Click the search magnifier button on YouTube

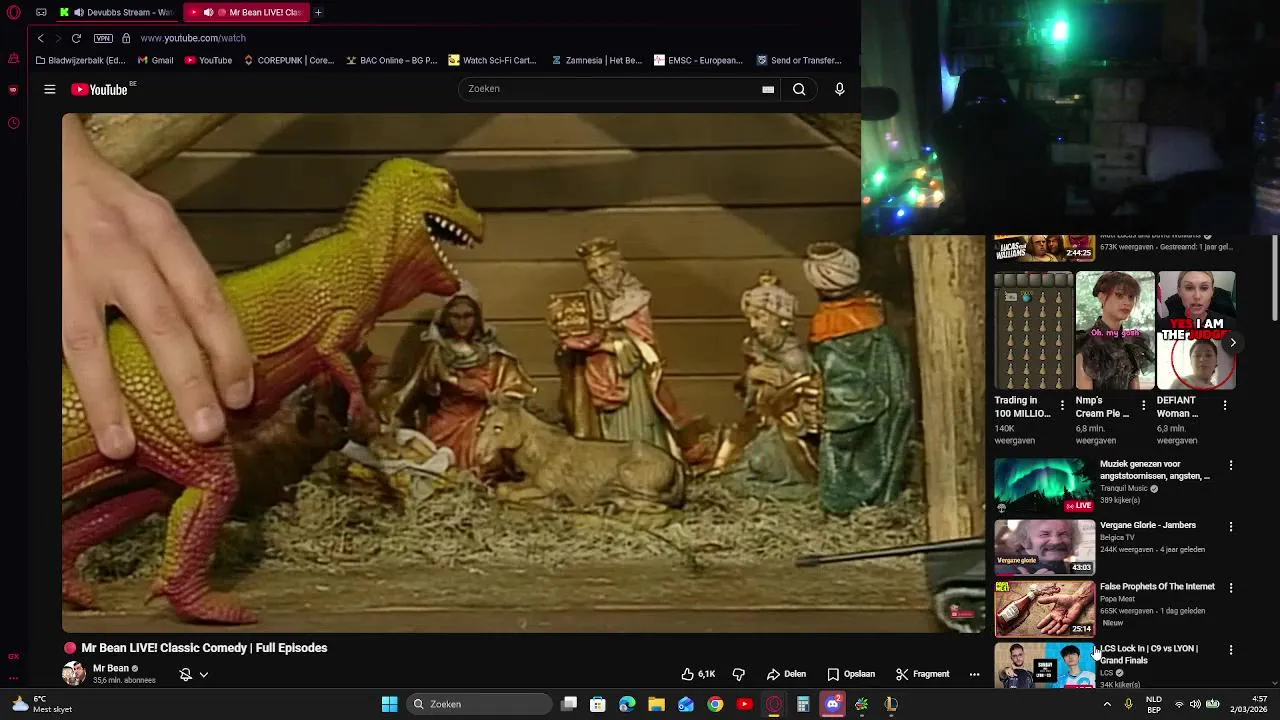pyautogui.click(x=799, y=89)
